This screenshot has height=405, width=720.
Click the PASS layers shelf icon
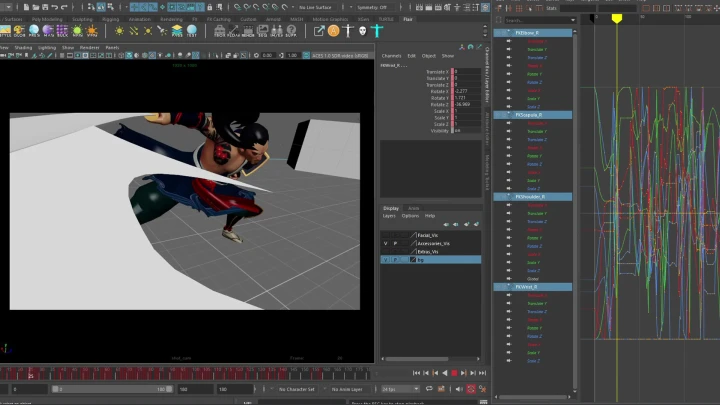[177, 31]
